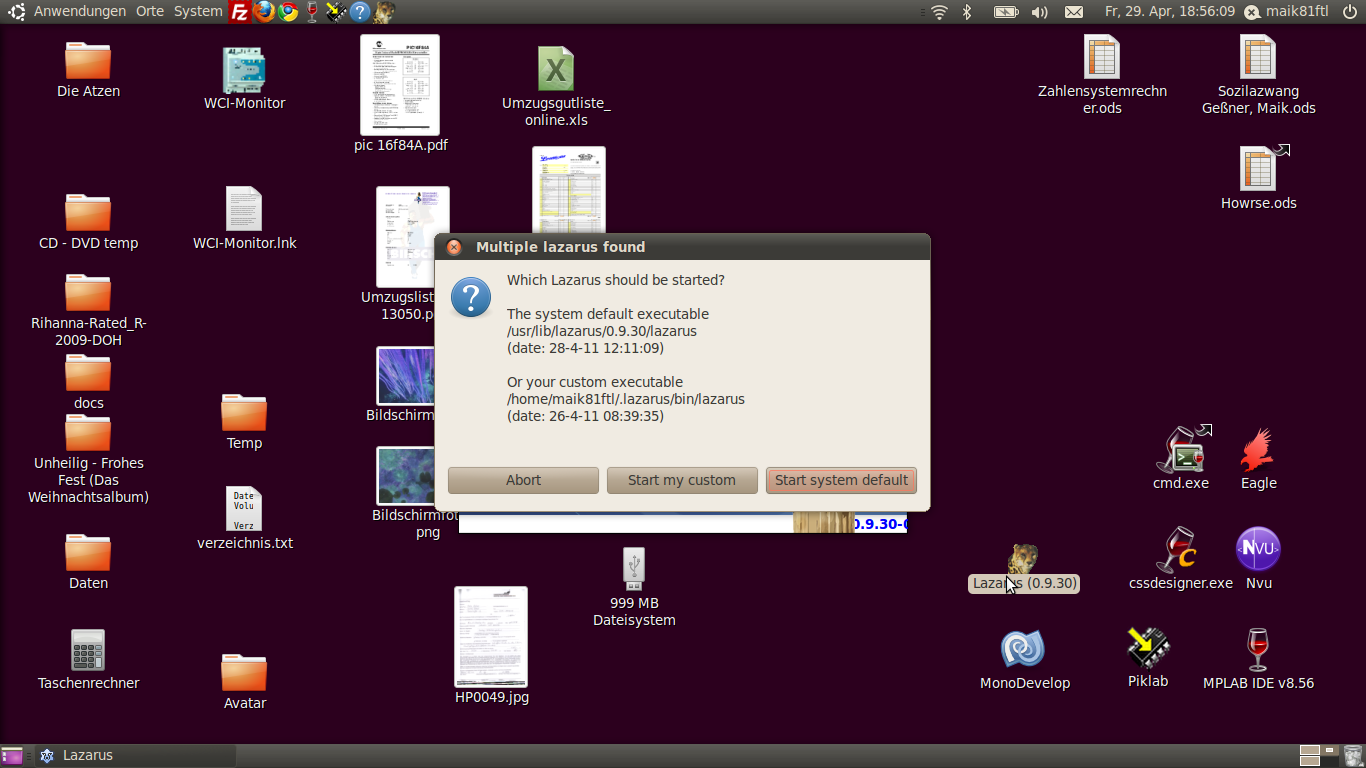Launch FileZilla from the top panel
Screen dimensions: 1366x768
point(240,12)
